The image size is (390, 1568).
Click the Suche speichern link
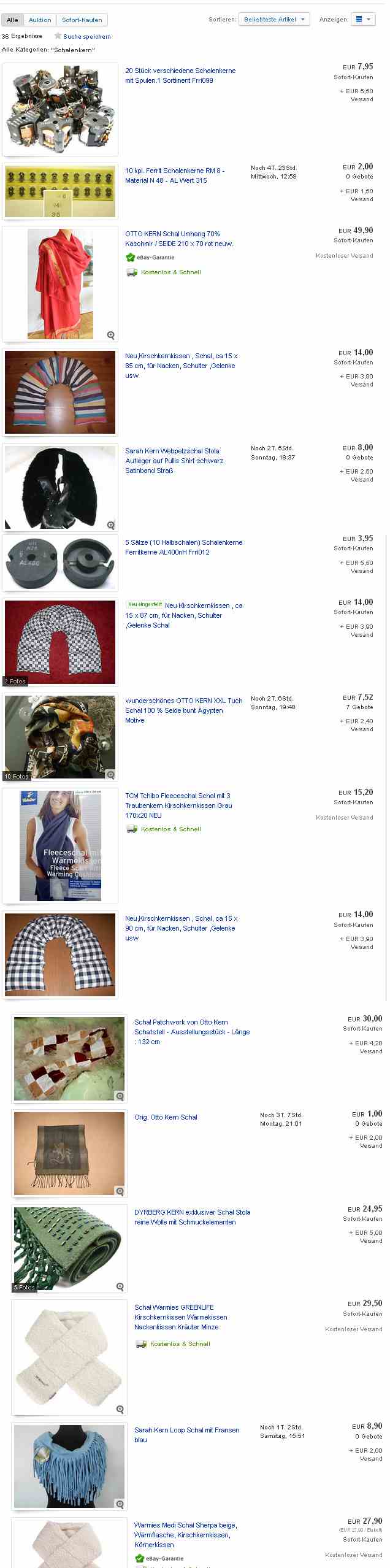tap(87, 37)
